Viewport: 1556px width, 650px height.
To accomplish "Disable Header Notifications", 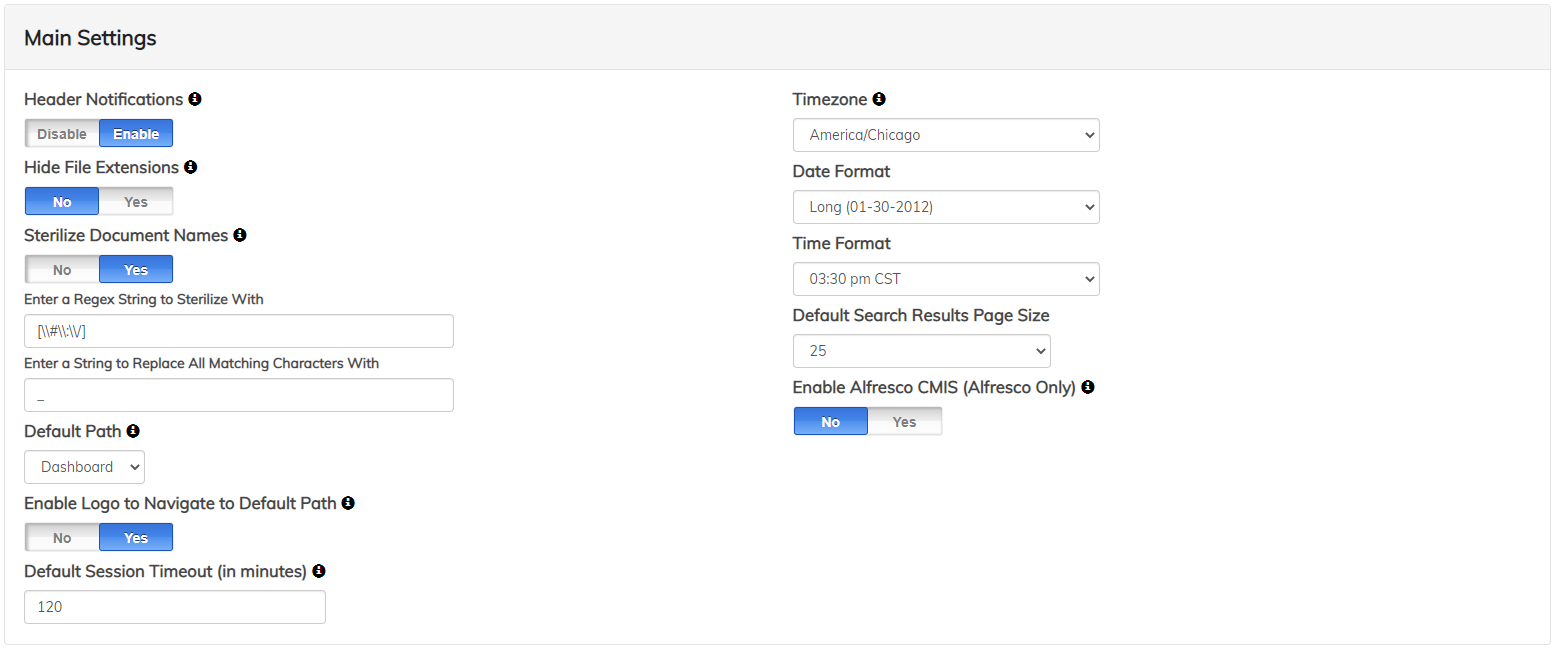I will coord(61,133).
